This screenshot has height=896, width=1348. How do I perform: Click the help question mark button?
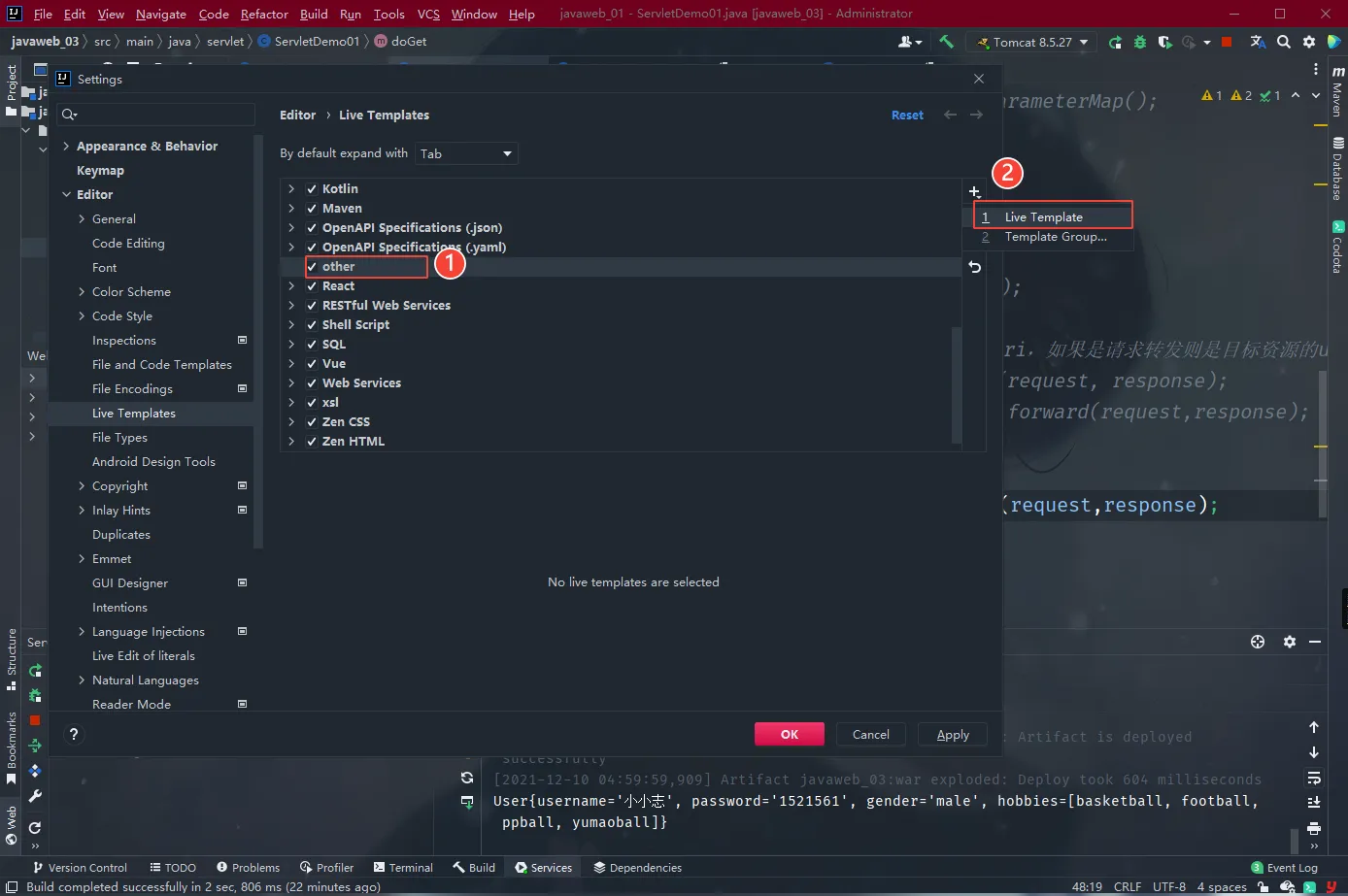point(73,734)
